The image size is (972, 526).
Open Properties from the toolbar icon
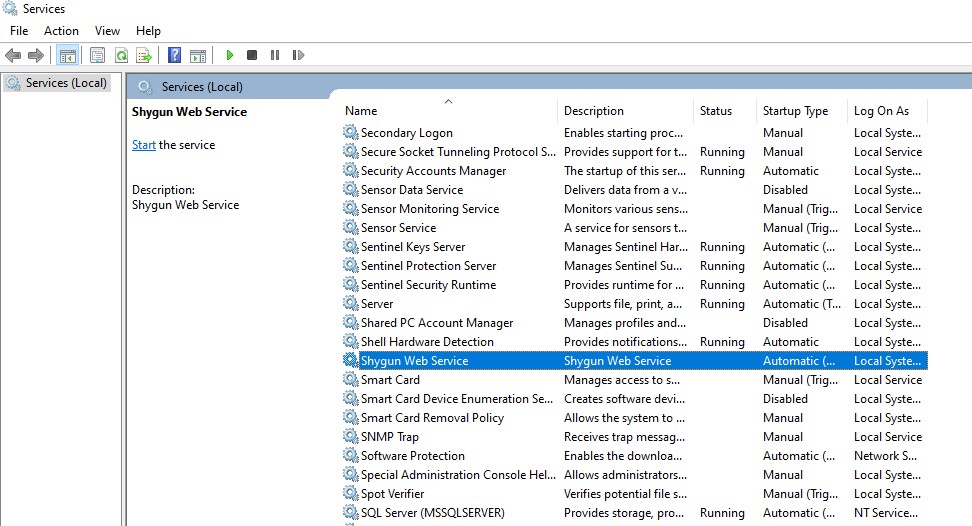pyautogui.click(x=97, y=55)
